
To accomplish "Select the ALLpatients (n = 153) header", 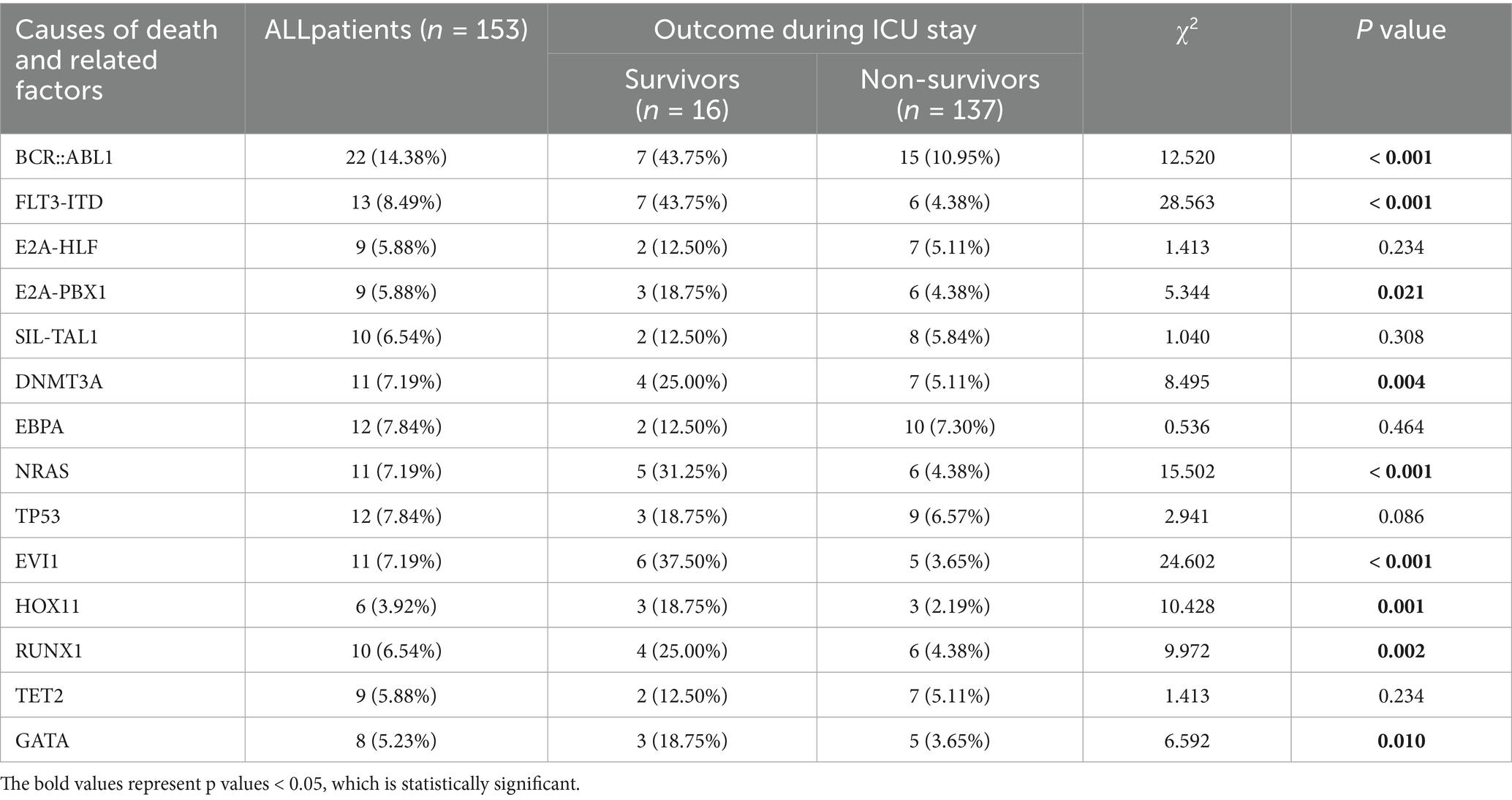I will click(x=396, y=30).
